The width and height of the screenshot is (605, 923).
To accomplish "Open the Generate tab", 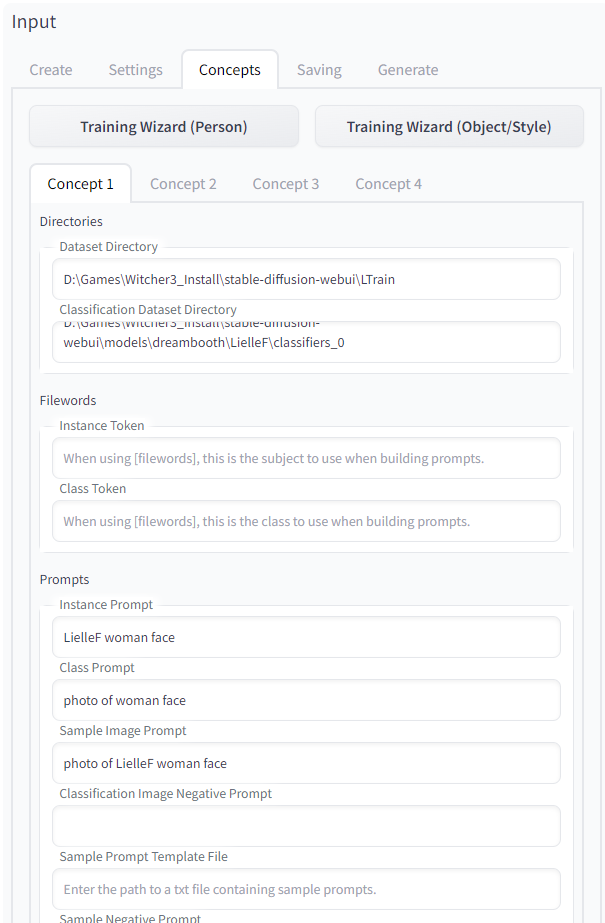I will point(408,70).
